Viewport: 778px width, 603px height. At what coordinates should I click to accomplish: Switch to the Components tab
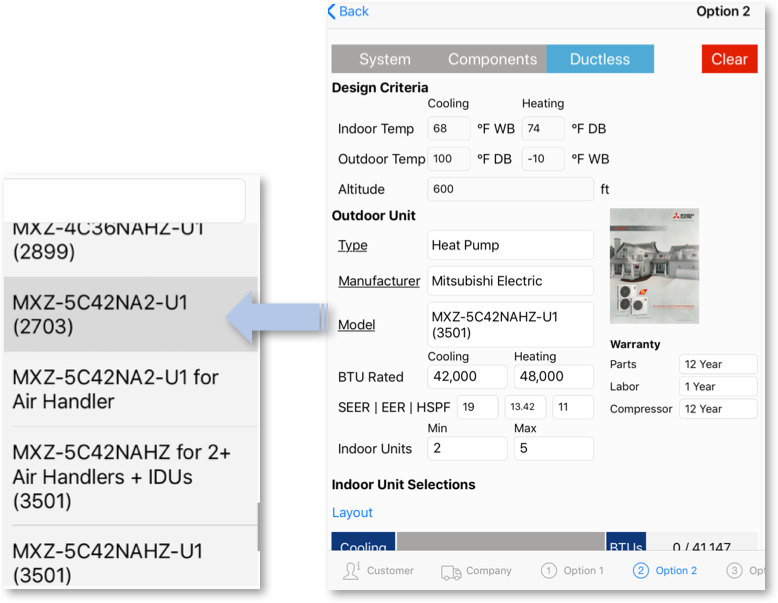(492, 59)
